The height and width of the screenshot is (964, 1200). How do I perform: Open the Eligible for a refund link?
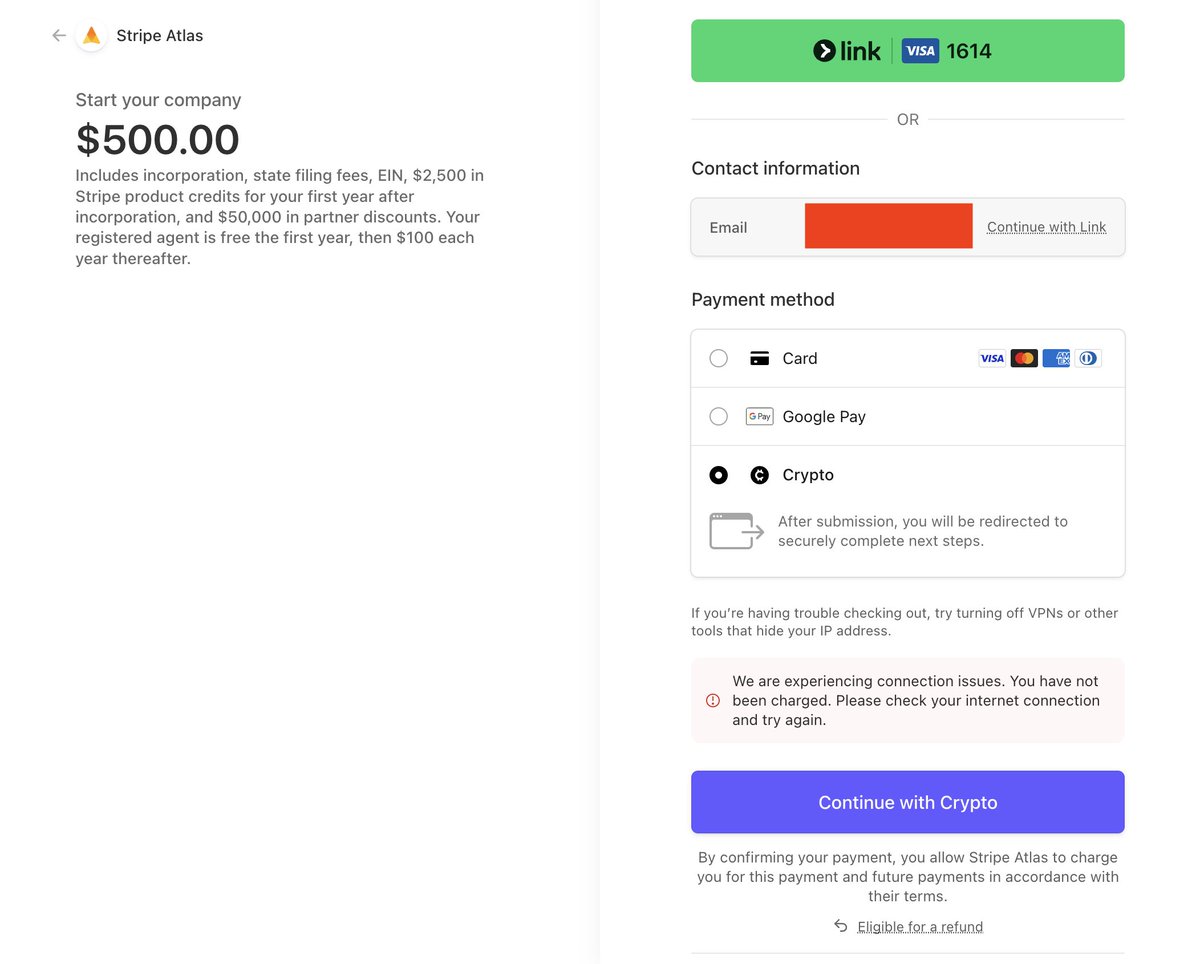[920, 927]
